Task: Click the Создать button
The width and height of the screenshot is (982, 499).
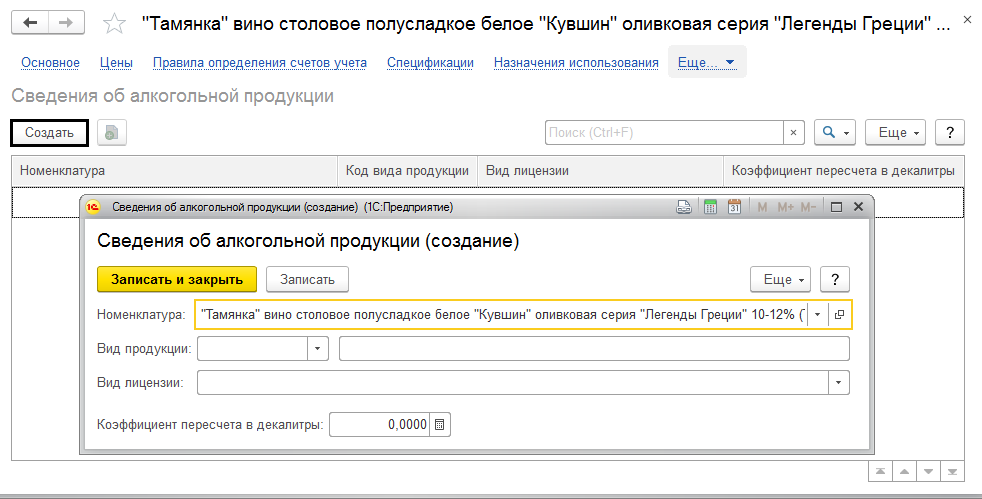Action: 50,132
